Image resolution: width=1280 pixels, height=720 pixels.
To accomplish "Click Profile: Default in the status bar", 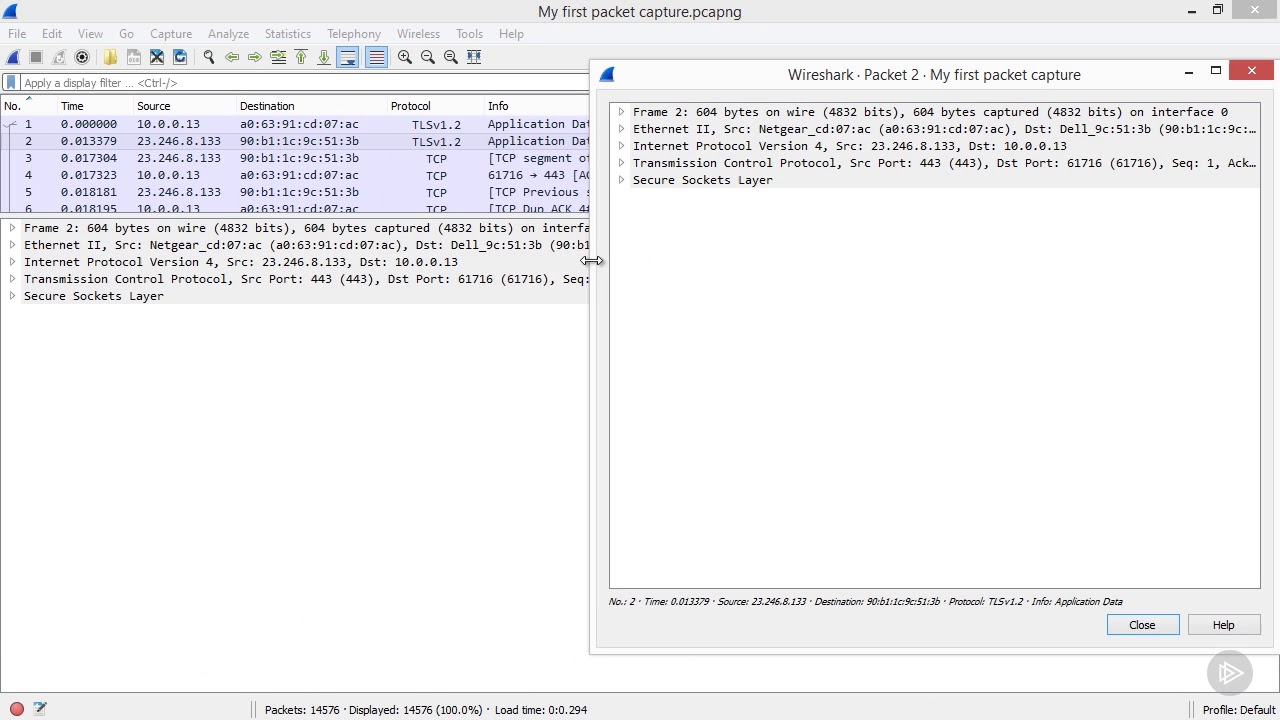I will click(x=1239, y=710).
